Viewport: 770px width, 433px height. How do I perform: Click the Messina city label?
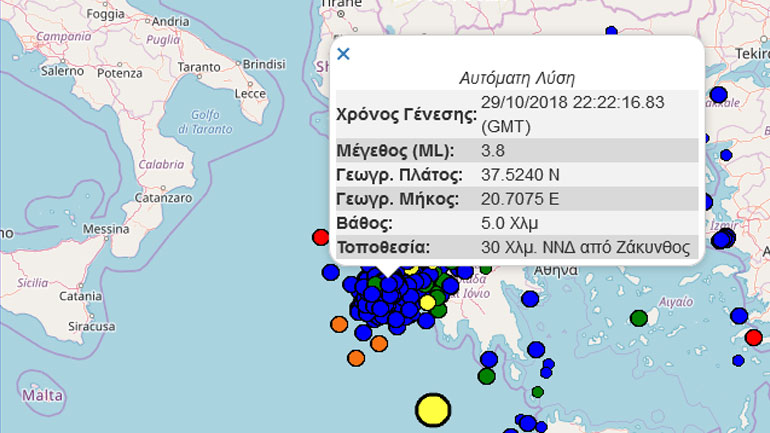pos(106,229)
